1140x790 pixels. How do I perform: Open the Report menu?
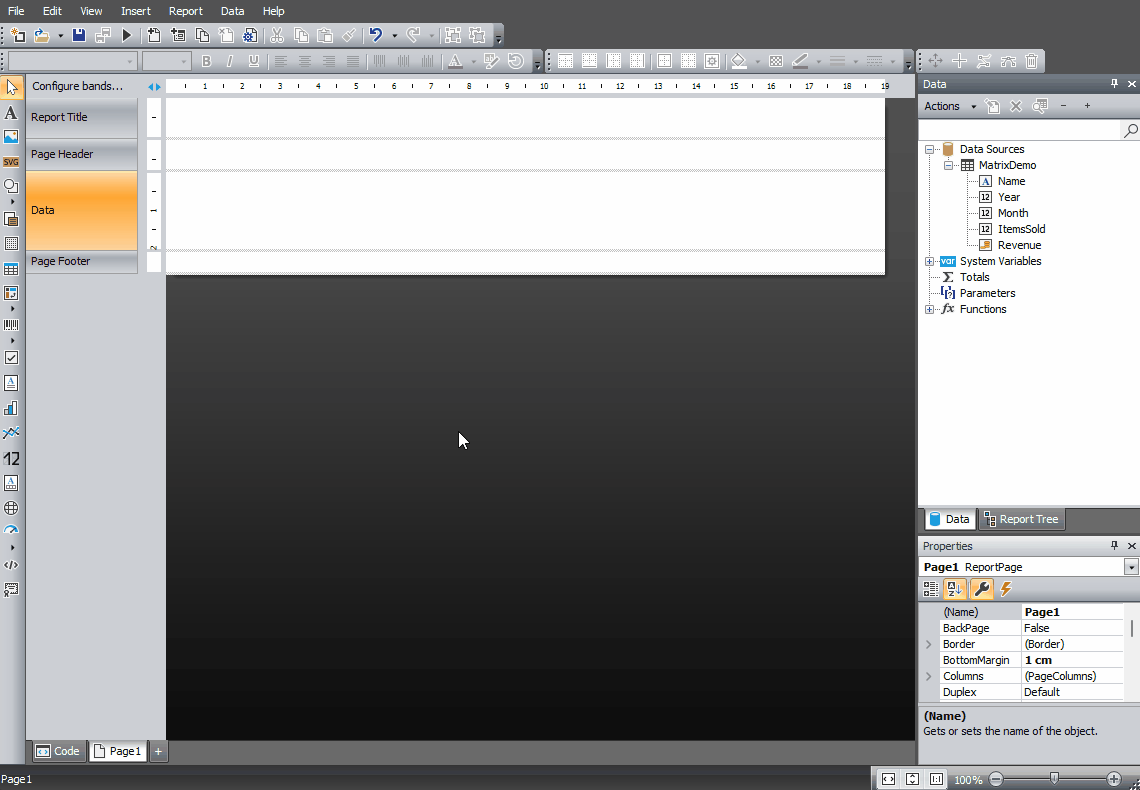click(185, 11)
